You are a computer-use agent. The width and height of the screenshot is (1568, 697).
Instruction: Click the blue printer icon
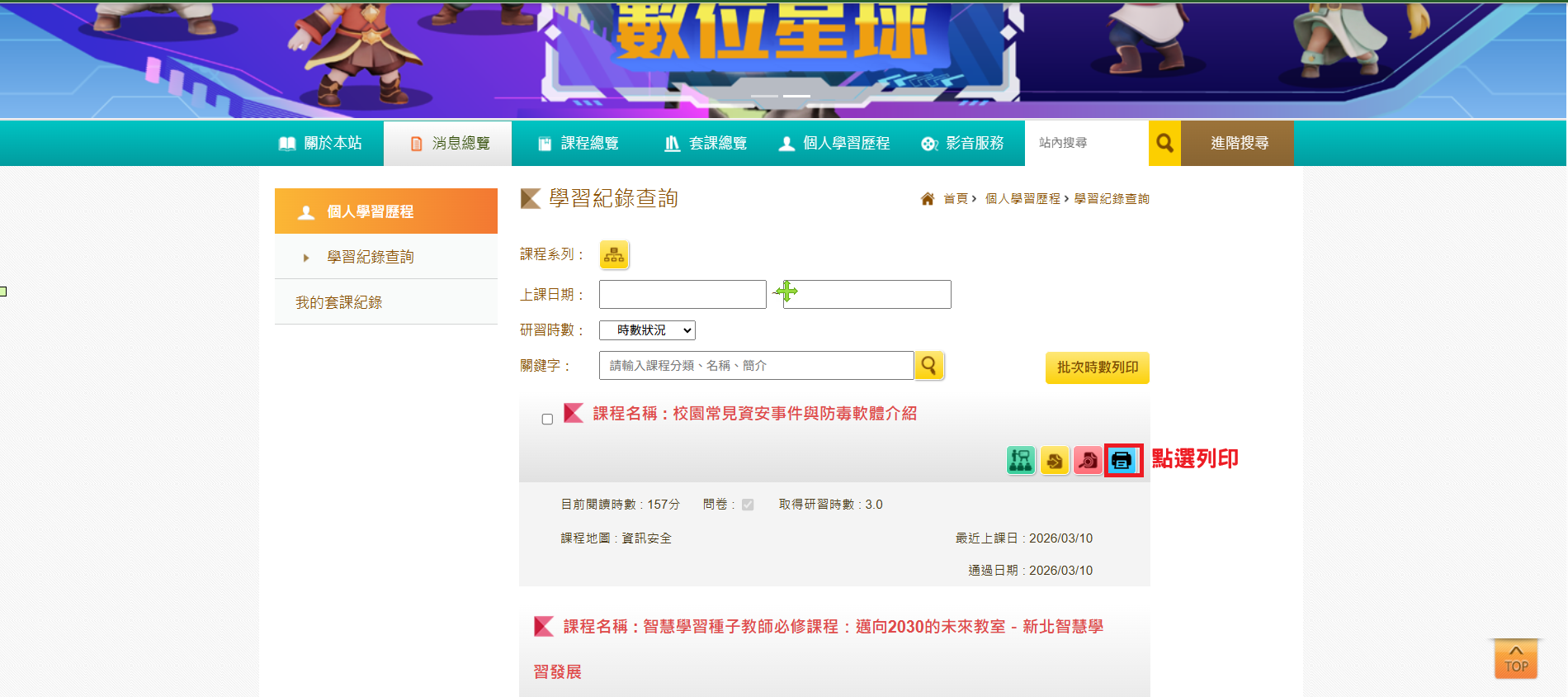pyautogui.click(x=1122, y=461)
